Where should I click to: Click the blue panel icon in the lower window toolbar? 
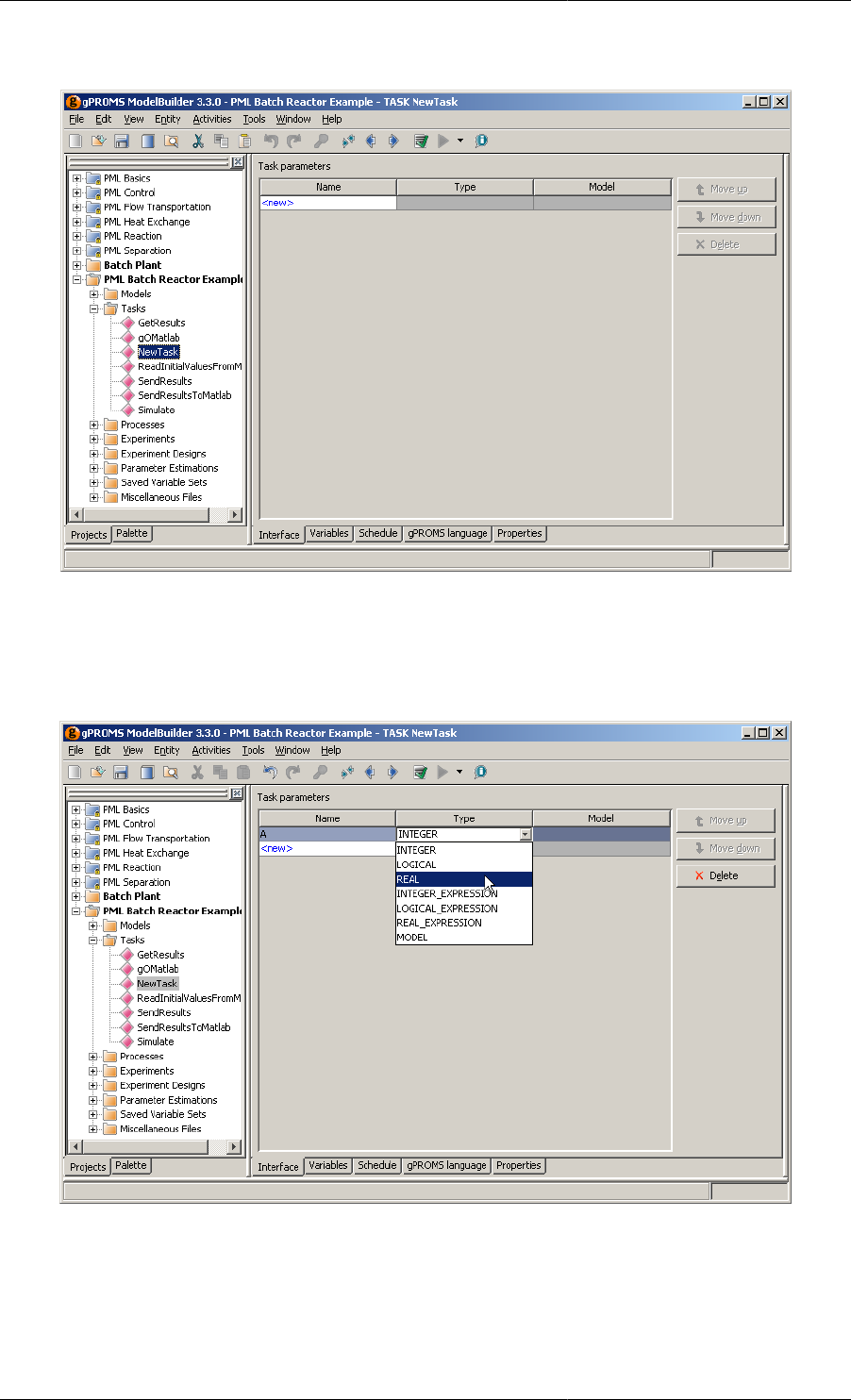click(x=146, y=772)
